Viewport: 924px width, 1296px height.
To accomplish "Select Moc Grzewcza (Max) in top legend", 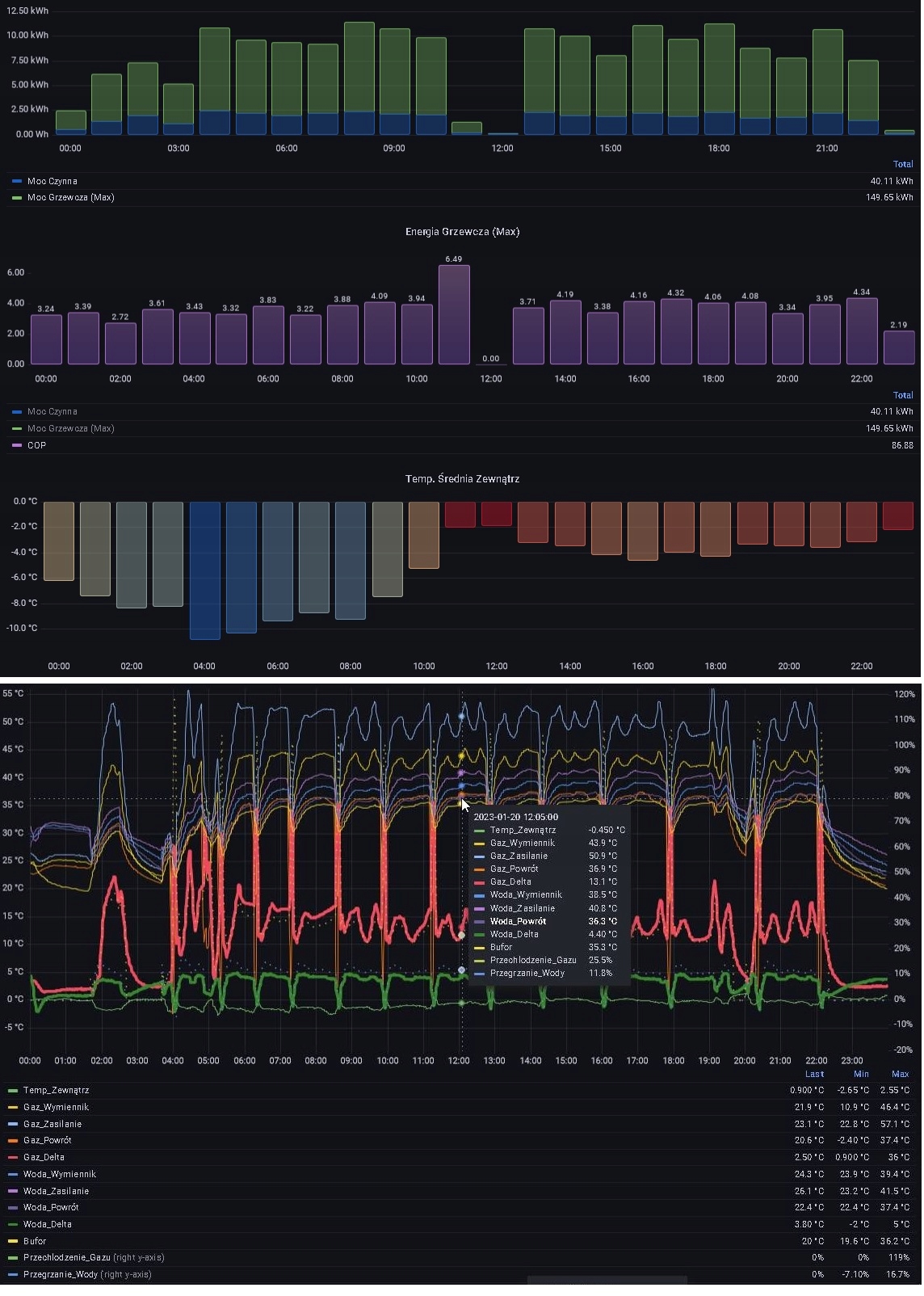I will pos(71,198).
